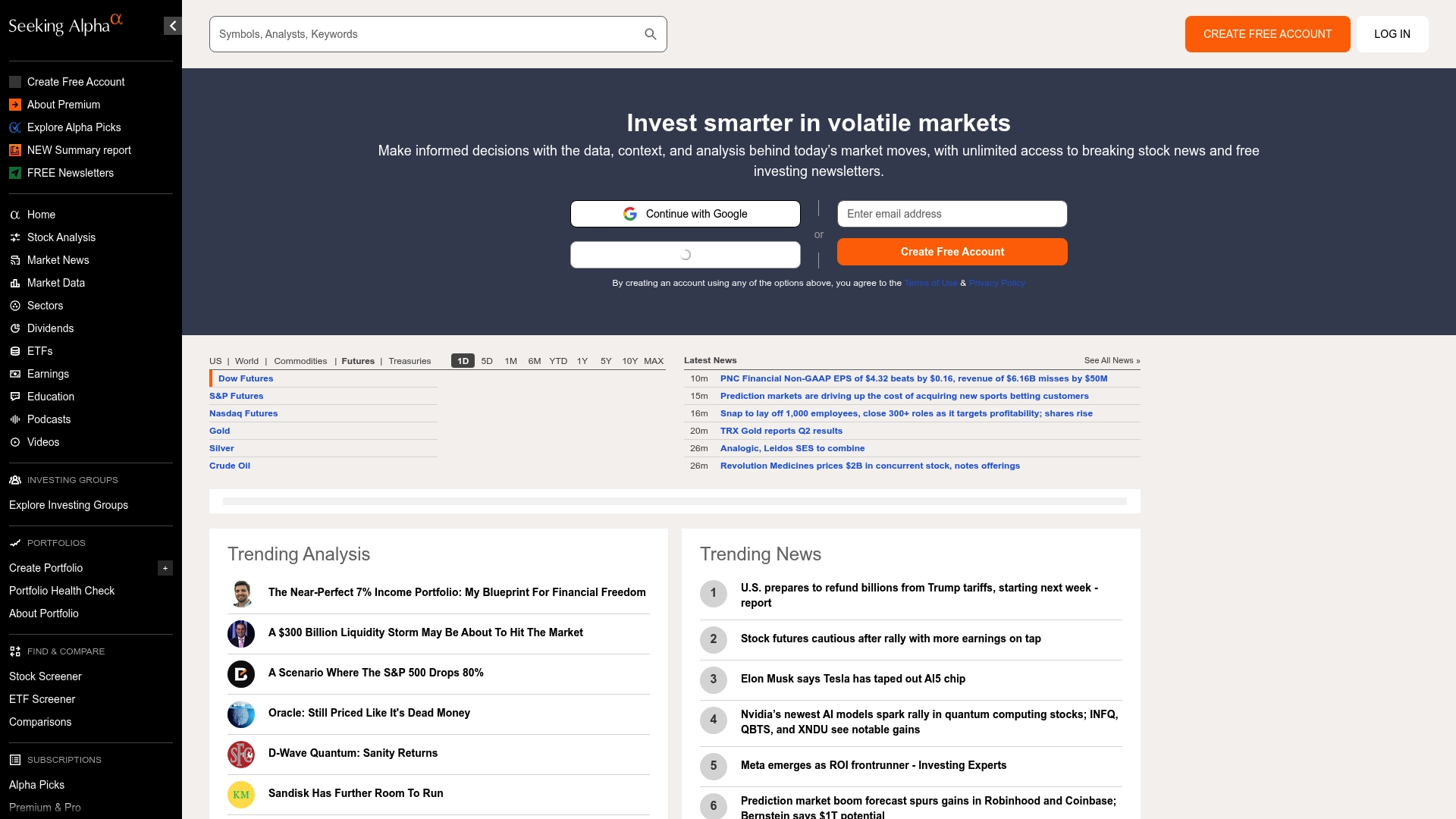
Task: Switch to the Commodities market tab
Action: click(300, 361)
